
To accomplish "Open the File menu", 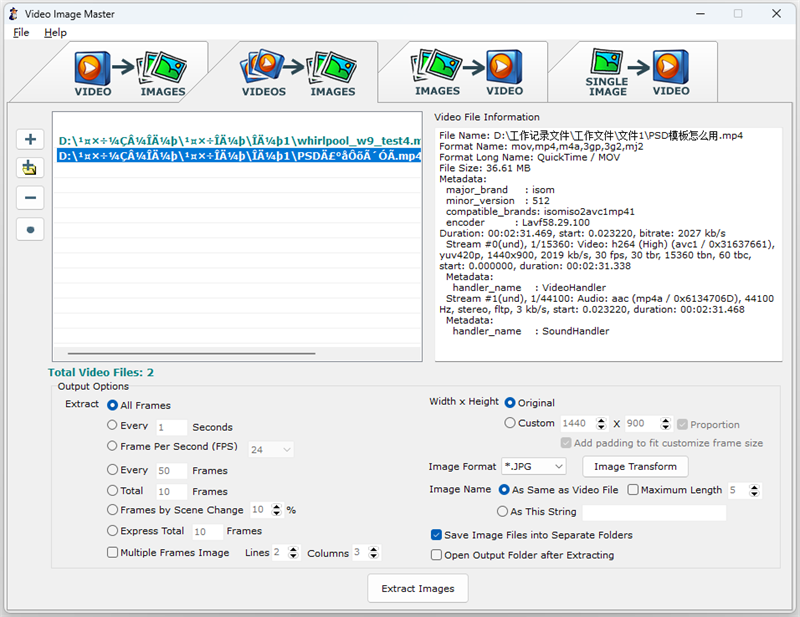I will [20, 32].
